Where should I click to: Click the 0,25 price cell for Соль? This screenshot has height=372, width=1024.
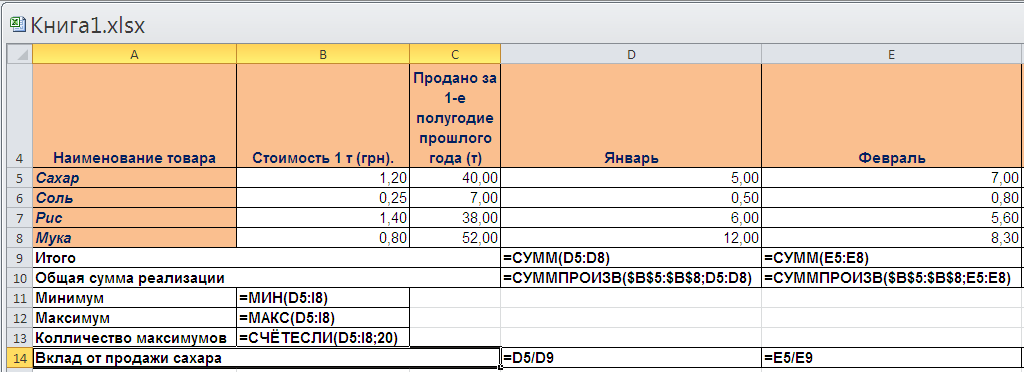pos(323,197)
